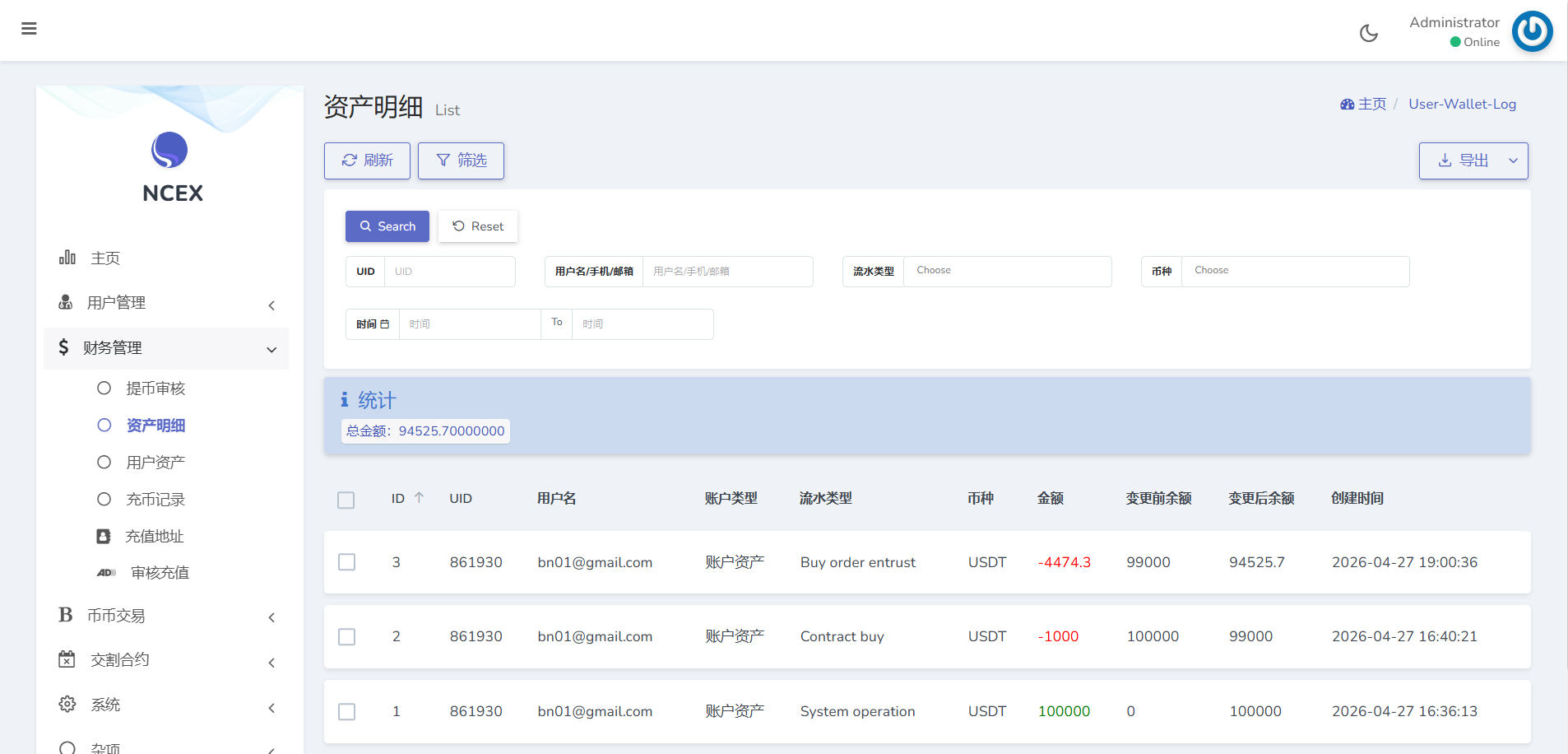Open the 流水类型 Choose dropdown
This screenshot has height=754, width=1568.
tap(1007, 271)
